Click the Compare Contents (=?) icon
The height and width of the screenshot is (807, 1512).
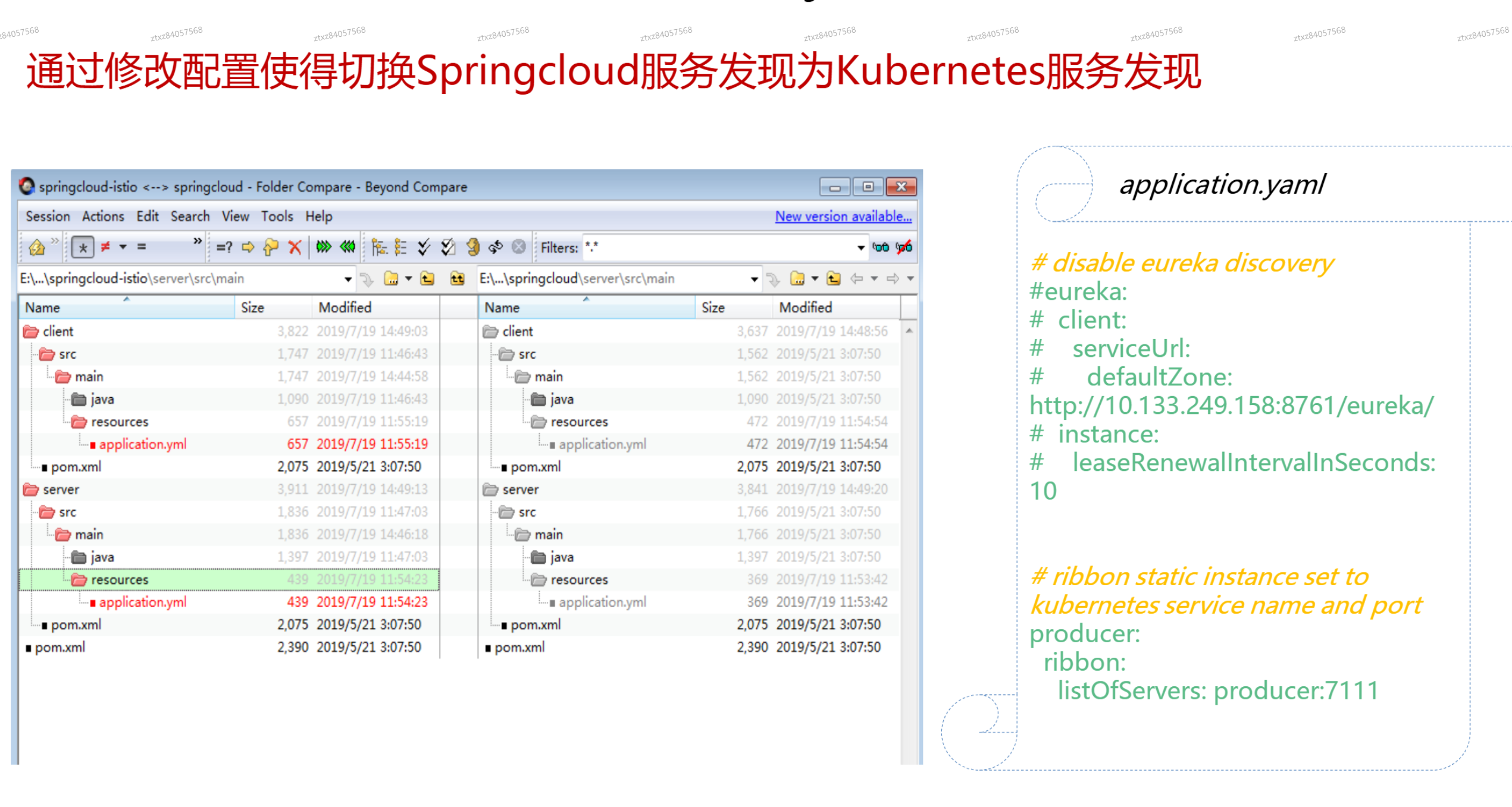[x=224, y=247]
